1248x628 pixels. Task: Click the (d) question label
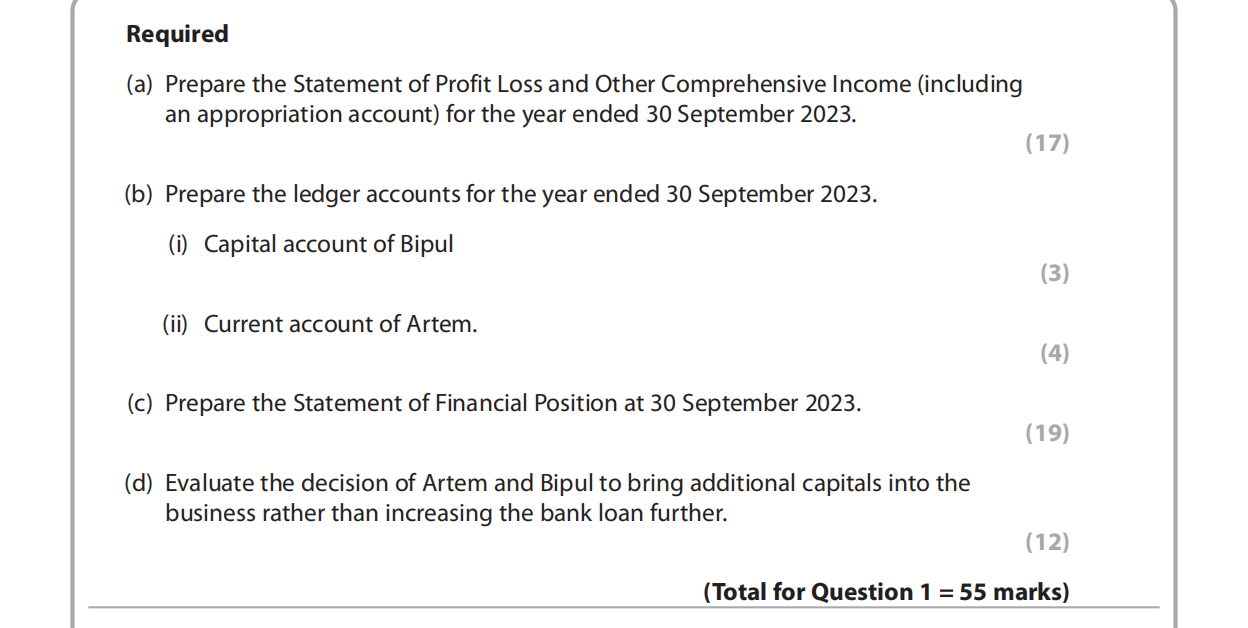point(139,484)
